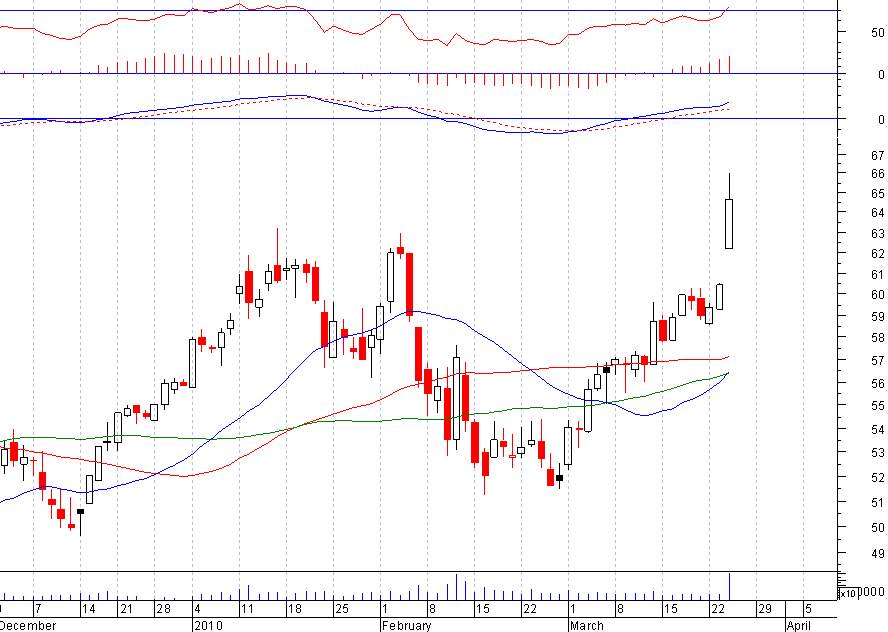The width and height of the screenshot is (888, 632).
Task: Select the 62 price level label
Action: pyautogui.click(x=877, y=254)
